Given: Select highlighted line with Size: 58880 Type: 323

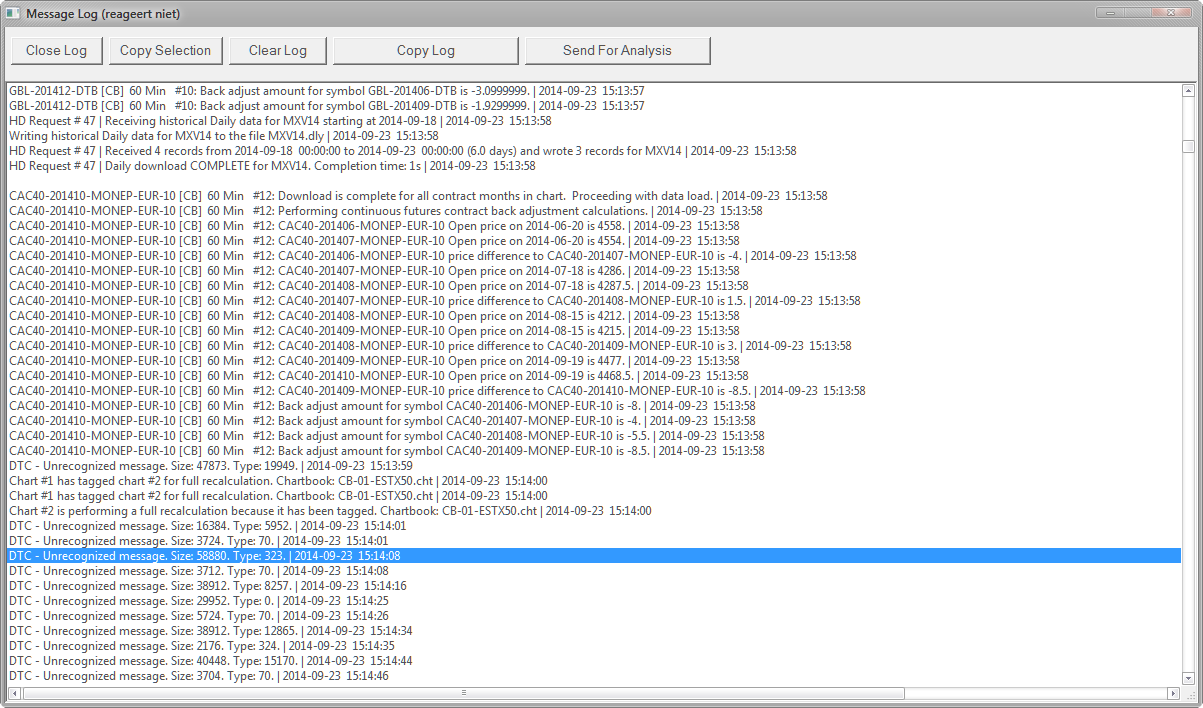Looking at the screenshot, I should pyautogui.click(x=594, y=556).
